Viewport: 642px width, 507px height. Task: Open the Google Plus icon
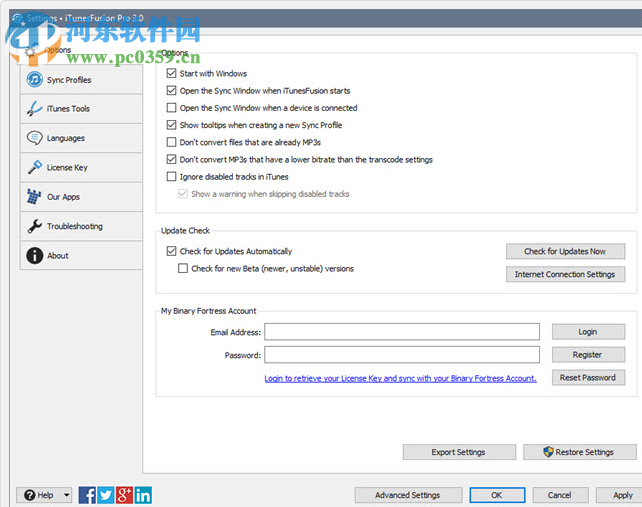coord(124,495)
